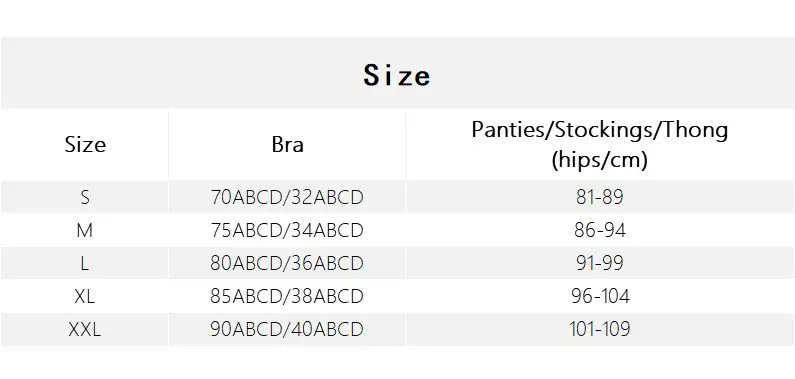Screen dimensions: 795x379
Task: Click the bold Size title heading
Action: pyautogui.click(x=397, y=75)
